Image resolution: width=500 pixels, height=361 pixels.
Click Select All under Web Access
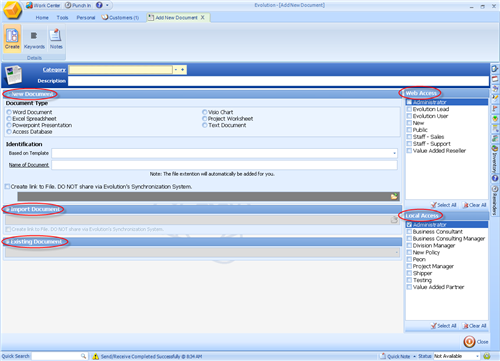click(444, 205)
